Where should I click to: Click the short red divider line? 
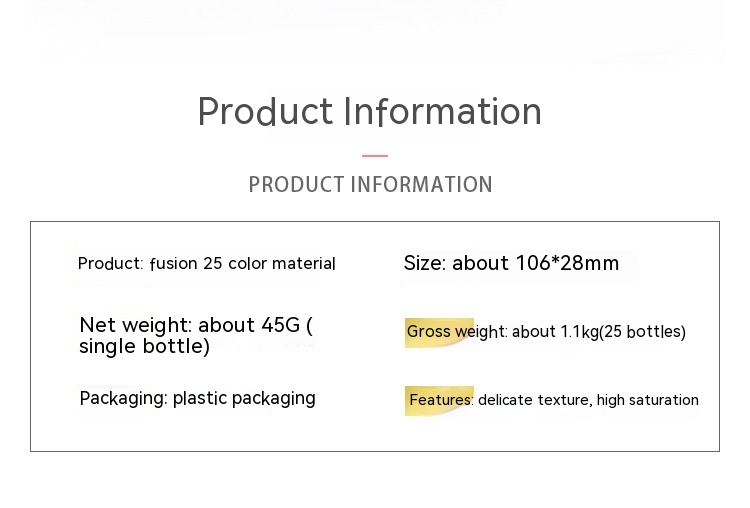[375, 156]
